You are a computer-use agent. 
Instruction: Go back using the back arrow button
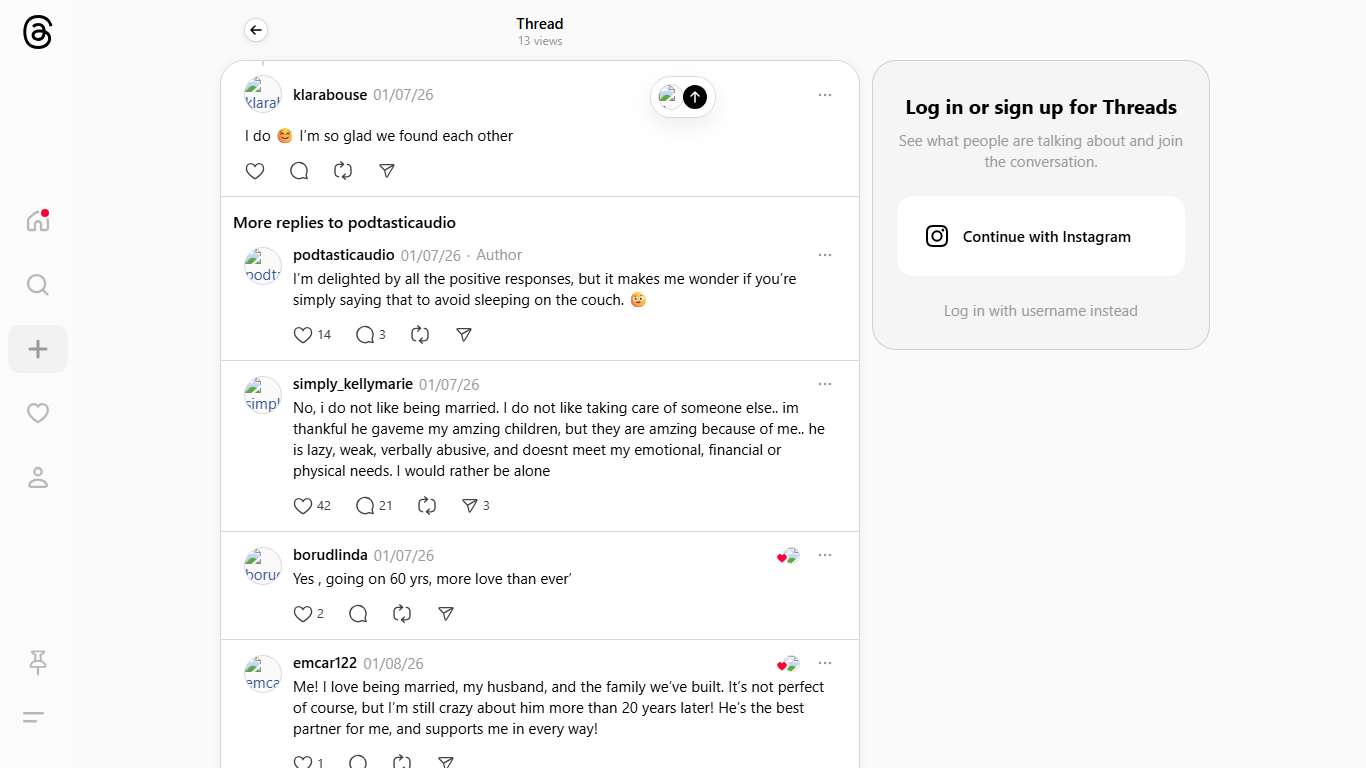click(256, 30)
